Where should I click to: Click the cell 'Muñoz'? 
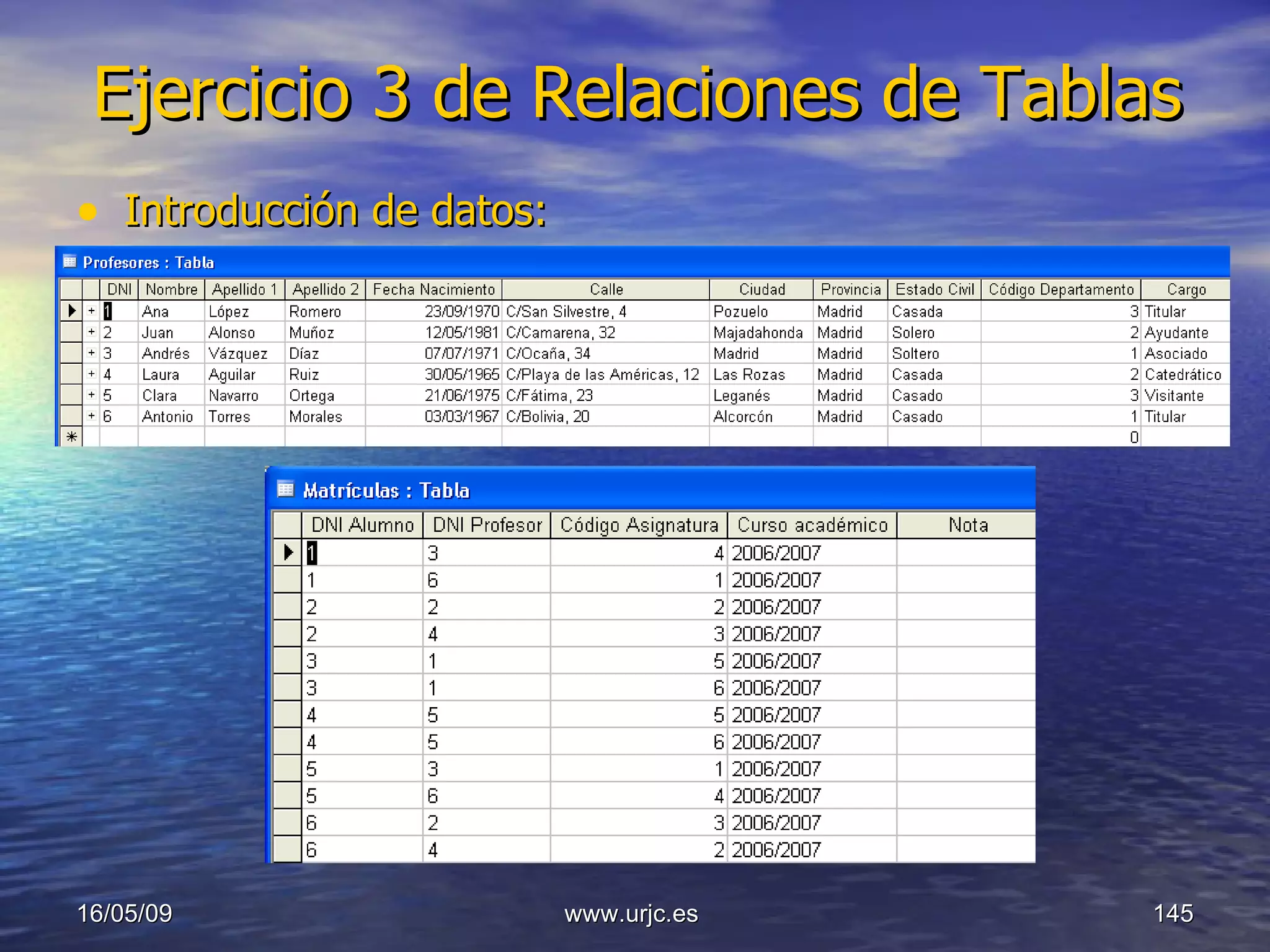(326, 332)
